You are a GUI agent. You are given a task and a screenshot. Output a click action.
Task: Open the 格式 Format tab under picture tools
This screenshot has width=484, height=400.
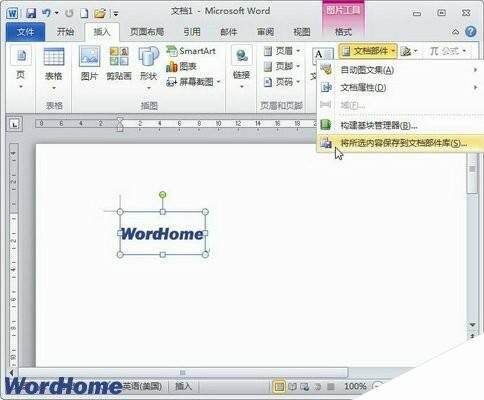click(343, 32)
